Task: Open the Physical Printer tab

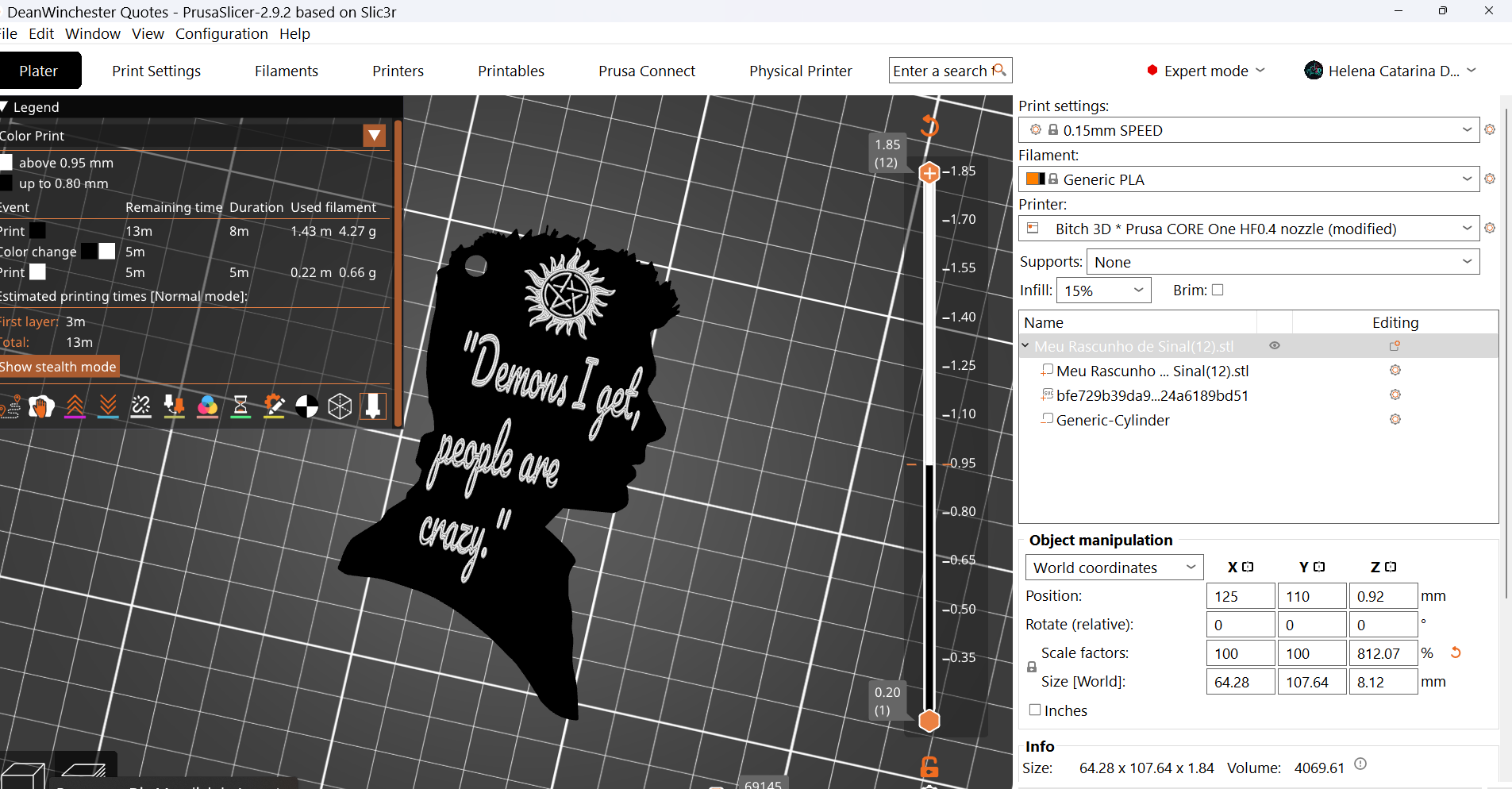Action: (x=801, y=71)
